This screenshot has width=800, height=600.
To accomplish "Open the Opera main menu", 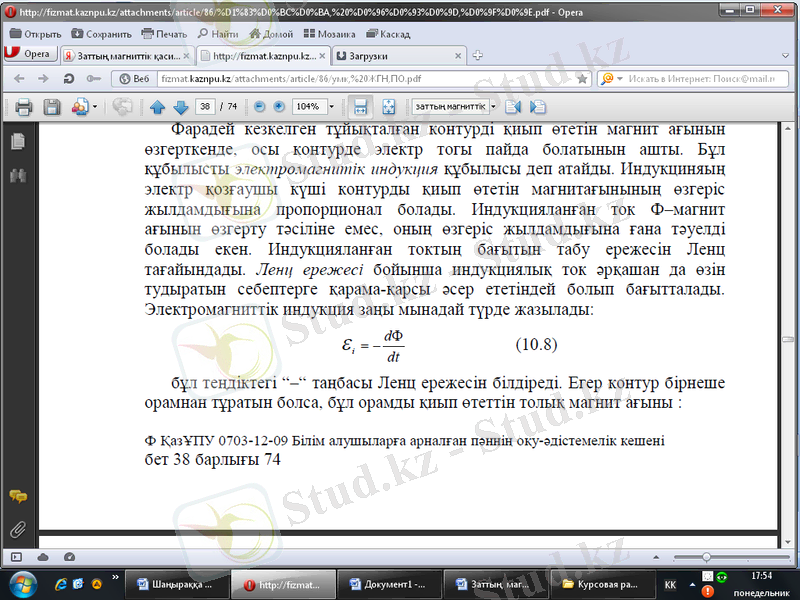I will click(x=30, y=54).
